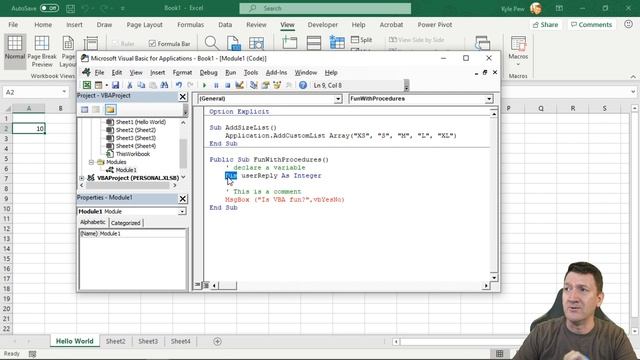The image size is (640, 360).
Task: Click the (Name) Module1 property field
Action: 132,233
